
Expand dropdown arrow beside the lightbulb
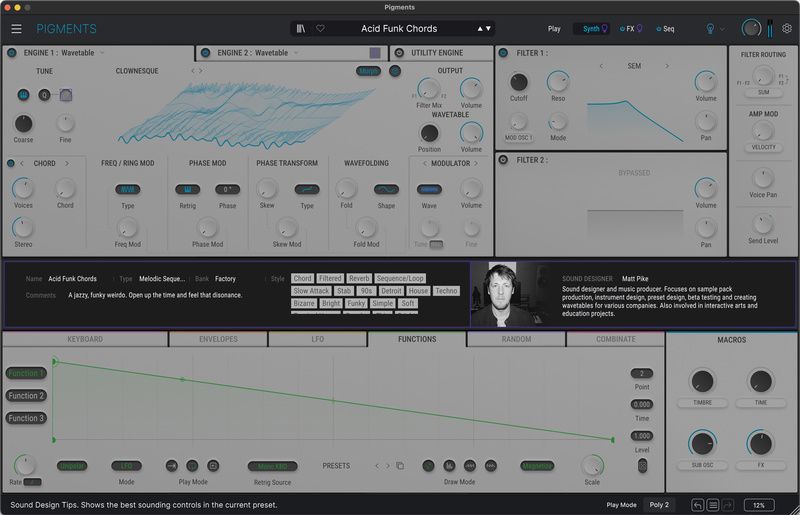[x=722, y=29]
